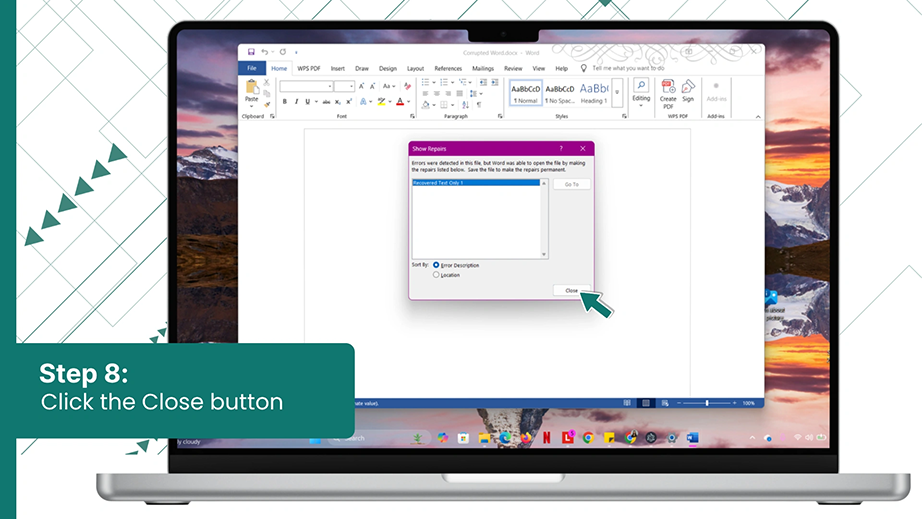Click the 100% zoom level
The height and width of the screenshot is (519, 922).
click(749, 403)
